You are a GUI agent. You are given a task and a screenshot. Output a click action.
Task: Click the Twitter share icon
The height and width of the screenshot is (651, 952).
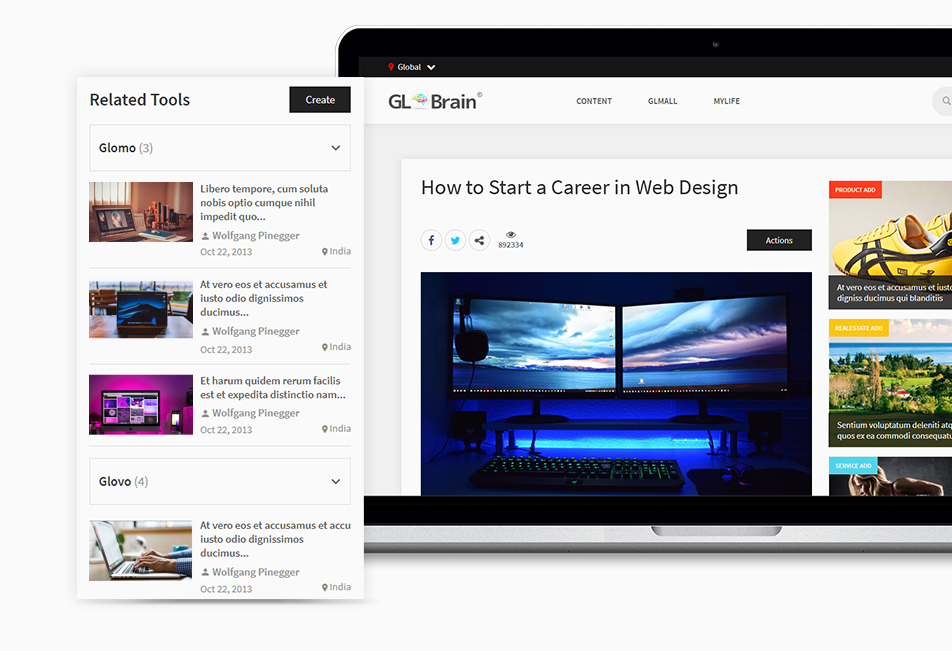coord(455,240)
